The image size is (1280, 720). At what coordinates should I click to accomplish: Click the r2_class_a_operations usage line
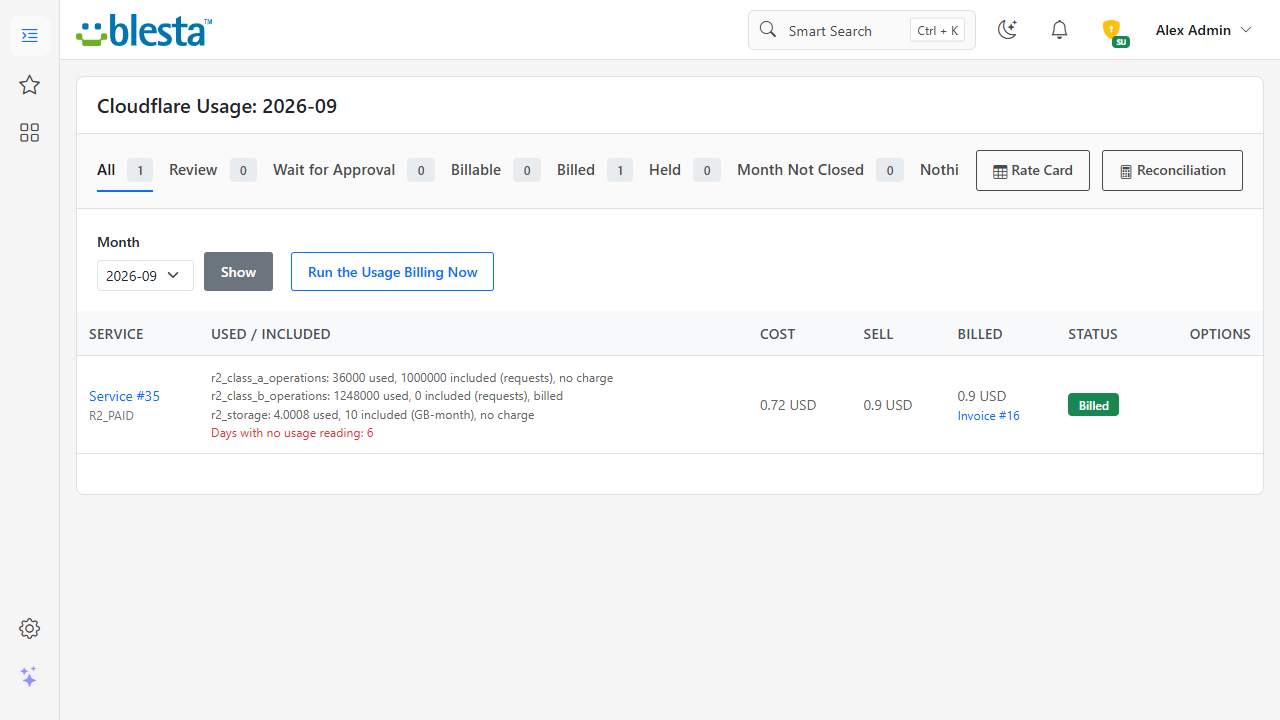click(412, 378)
